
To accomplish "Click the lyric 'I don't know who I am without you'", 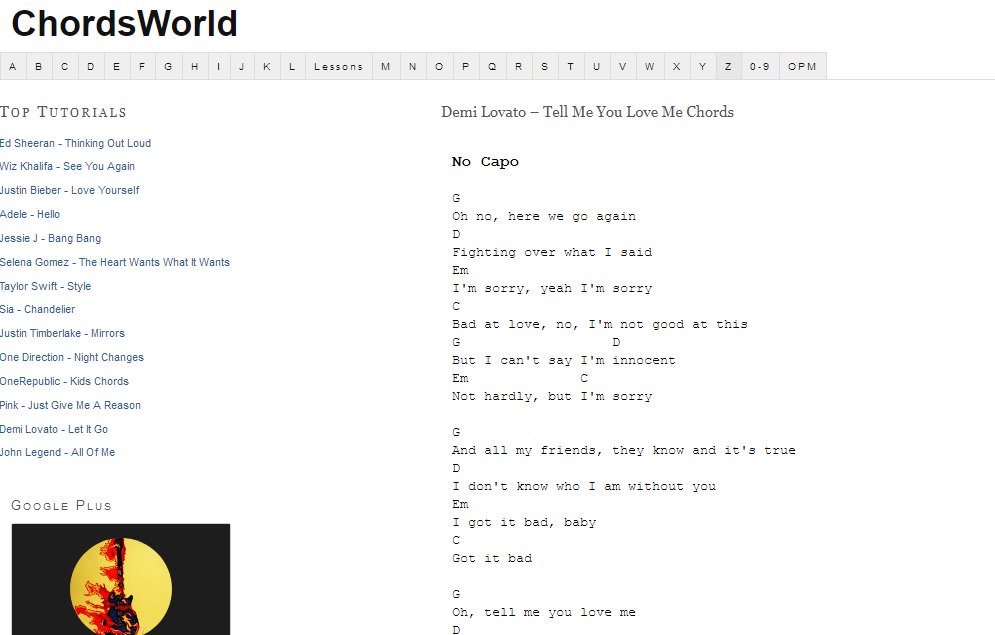I will coord(584,487).
